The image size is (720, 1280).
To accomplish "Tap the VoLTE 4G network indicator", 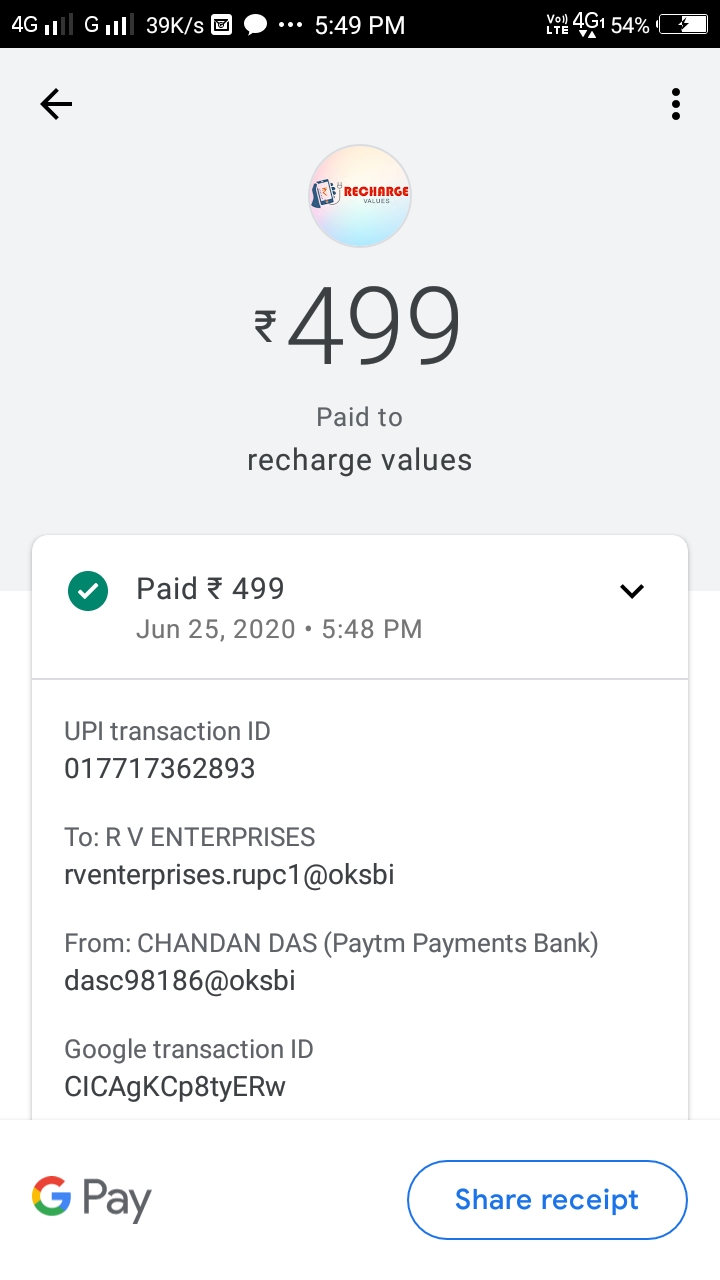I will (x=576, y=25).
